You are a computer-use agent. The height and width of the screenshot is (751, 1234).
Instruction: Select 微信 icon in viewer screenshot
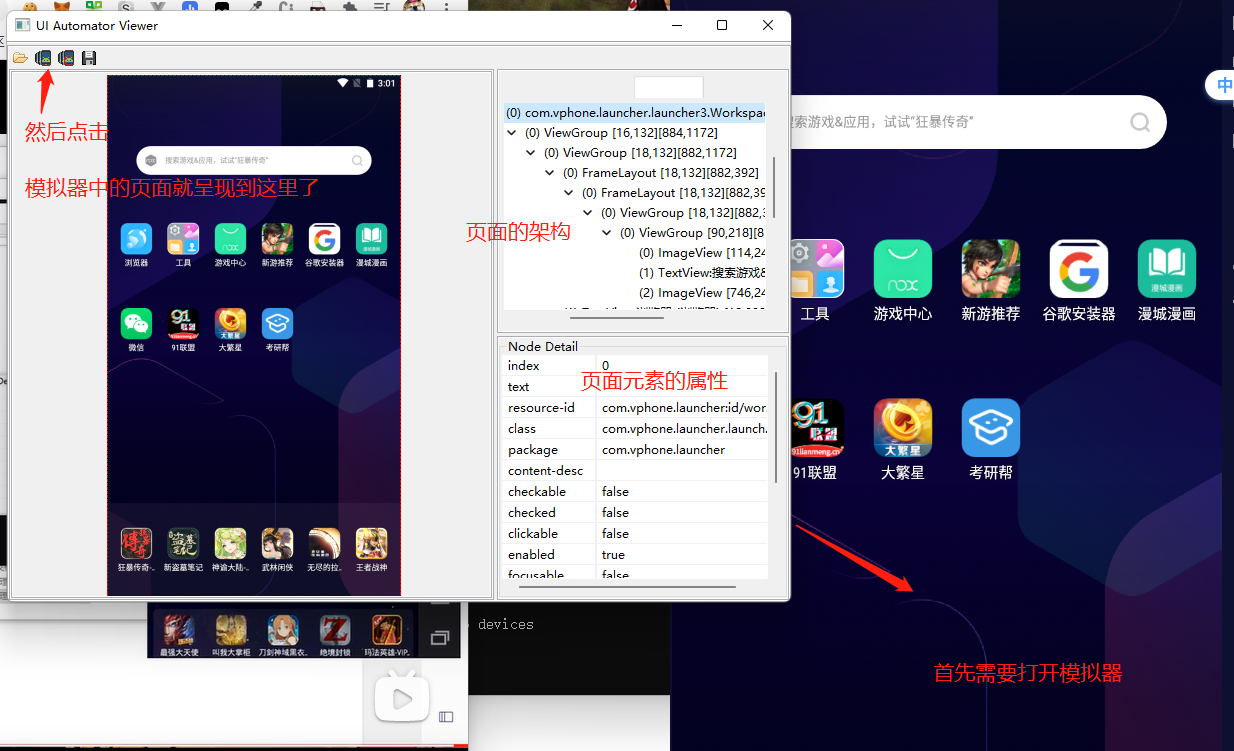coord(136,323)
